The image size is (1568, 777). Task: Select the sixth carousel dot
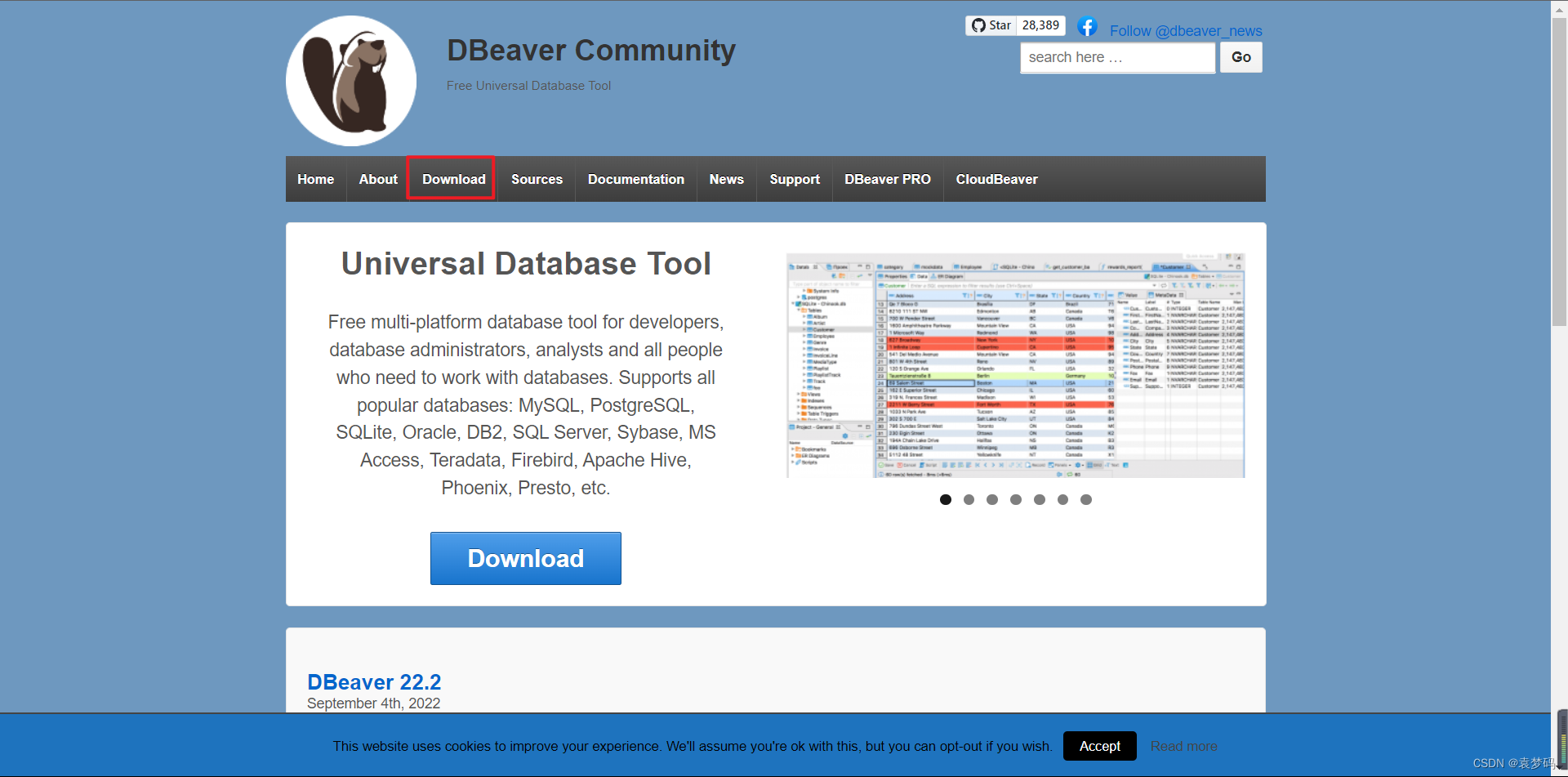point(1062,499)
